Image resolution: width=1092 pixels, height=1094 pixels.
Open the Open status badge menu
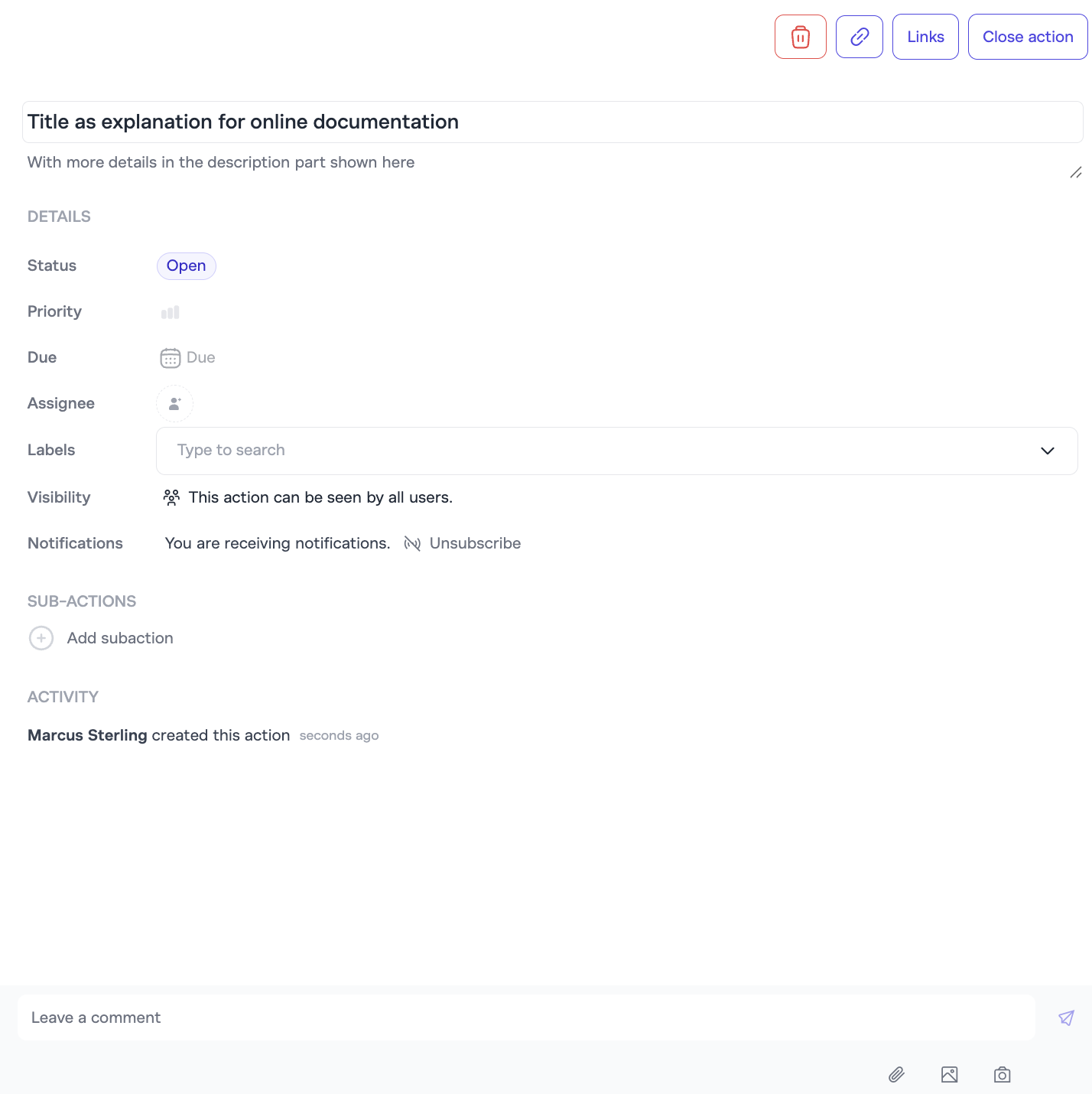[186, 266]
